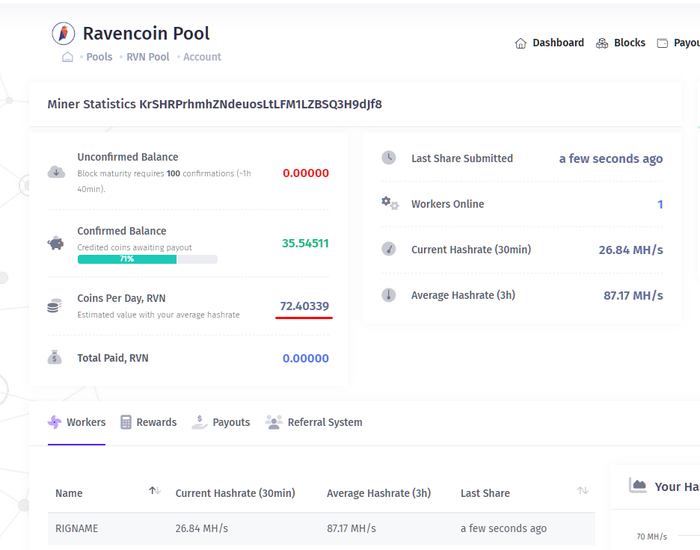Click the Workers Online gears icon

click(390, 203)
